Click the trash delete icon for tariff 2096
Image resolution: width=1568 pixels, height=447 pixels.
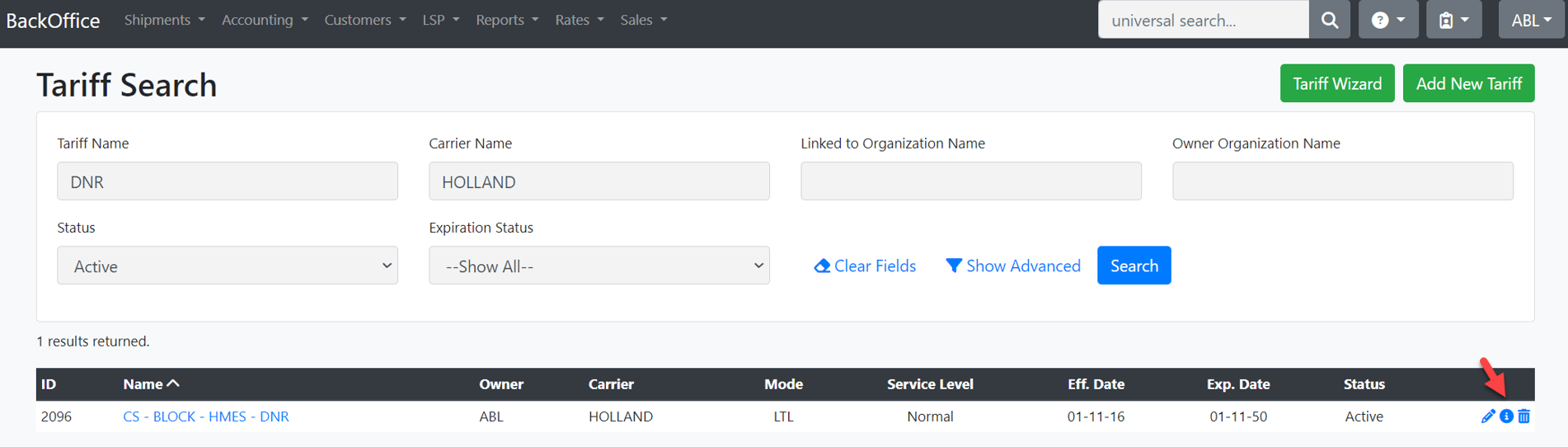[x=1523, y=416]
